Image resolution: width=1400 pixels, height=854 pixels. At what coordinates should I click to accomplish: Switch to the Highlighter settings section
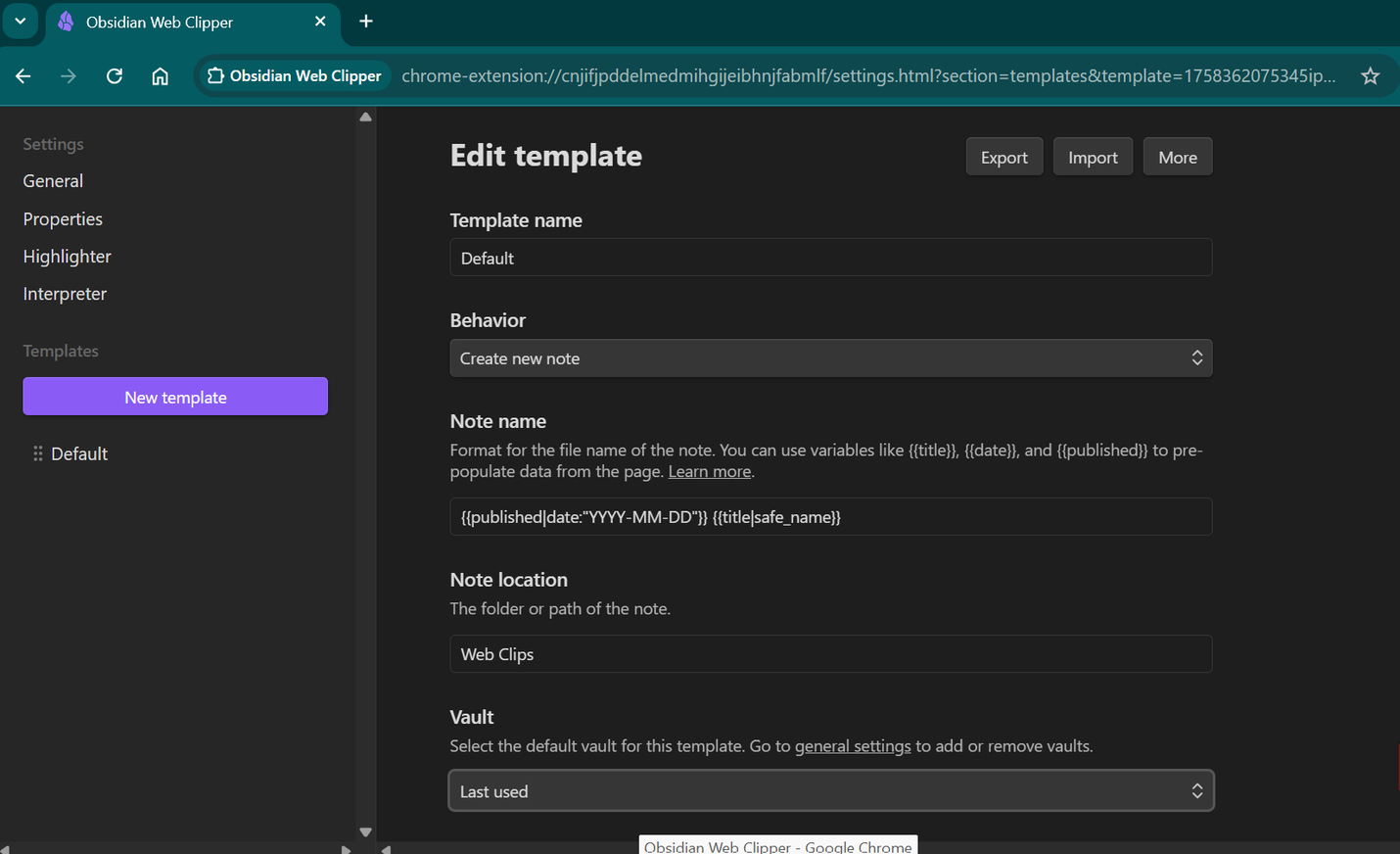click(x=67, y=257)
